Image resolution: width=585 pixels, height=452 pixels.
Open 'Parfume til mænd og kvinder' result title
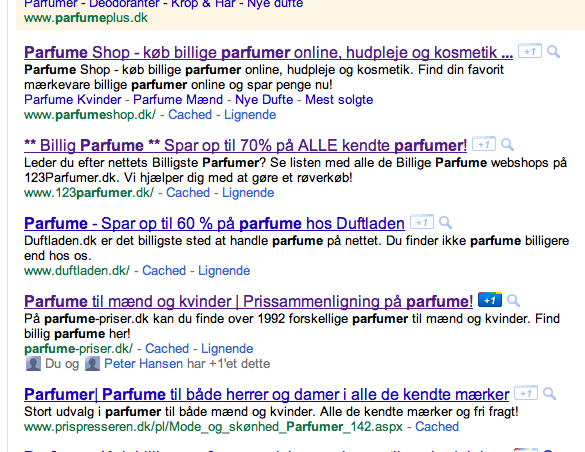(248, 301)
